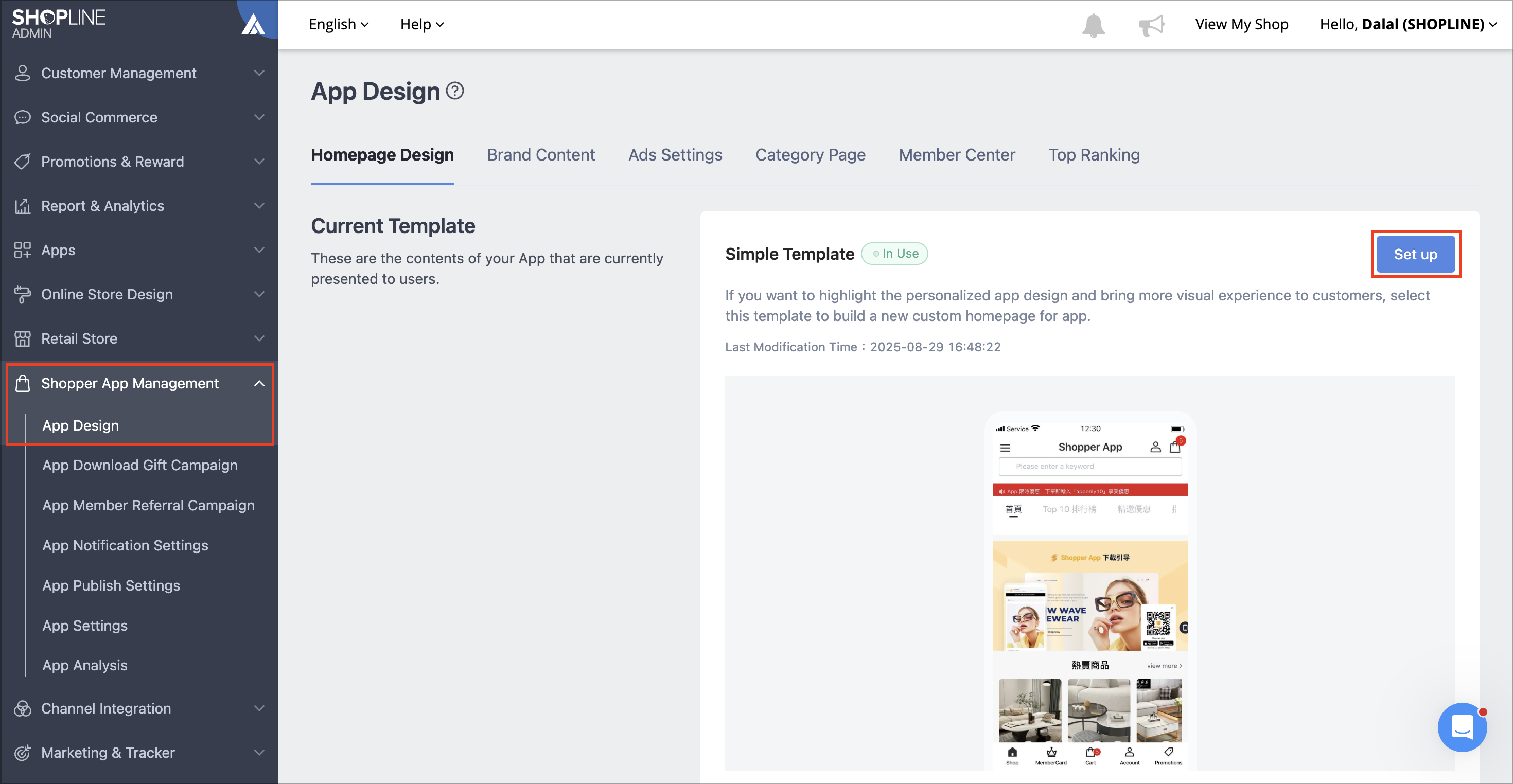The height and width of the screenshot is (784, 1513).
Task: Click the view more link in phone preview
Action: (1164, 666)
